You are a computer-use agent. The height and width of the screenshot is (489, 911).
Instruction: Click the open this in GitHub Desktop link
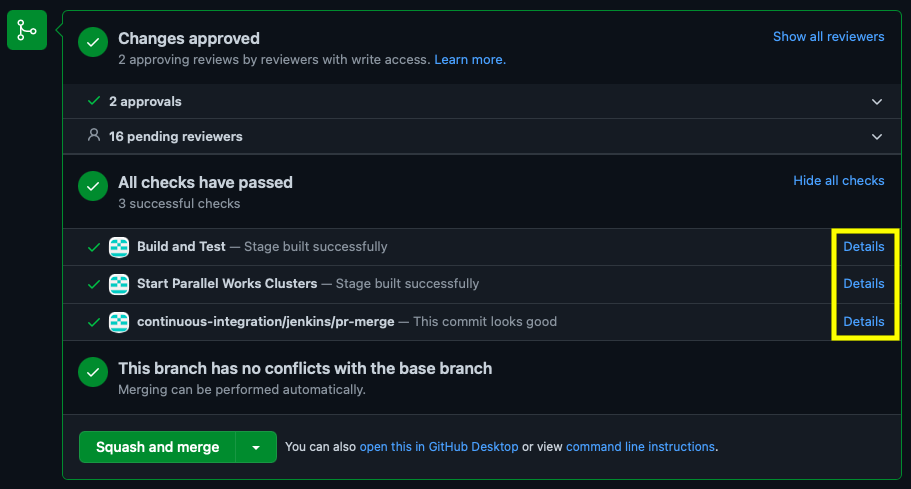click(439, 447)
